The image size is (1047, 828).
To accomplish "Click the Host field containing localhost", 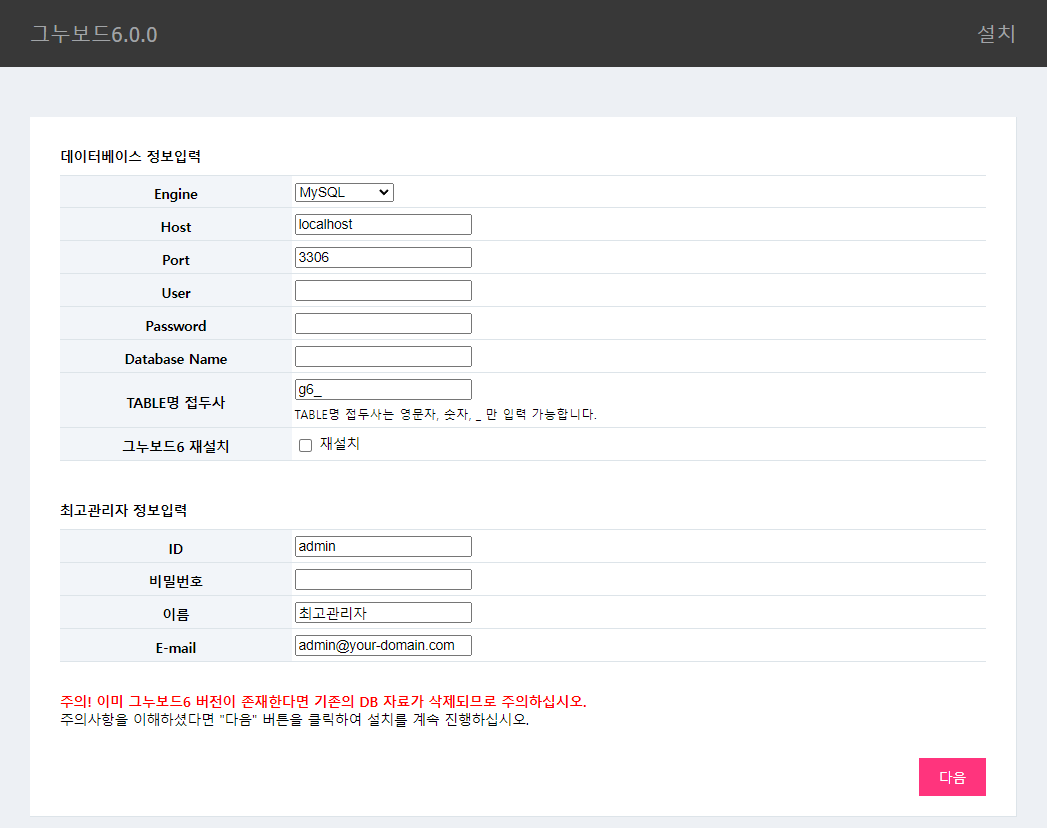I will click(x=383, y=225).
